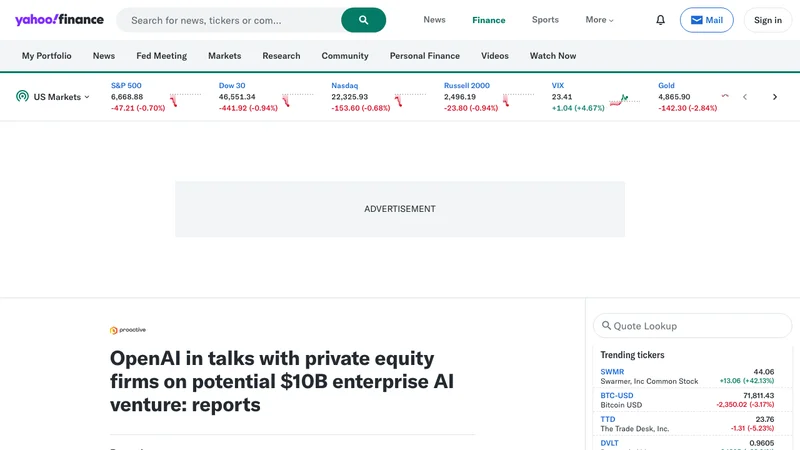Click VIX change value +1.04 (+4.67%)
Viewport: 800px width, 450px height.
point(578,108)
